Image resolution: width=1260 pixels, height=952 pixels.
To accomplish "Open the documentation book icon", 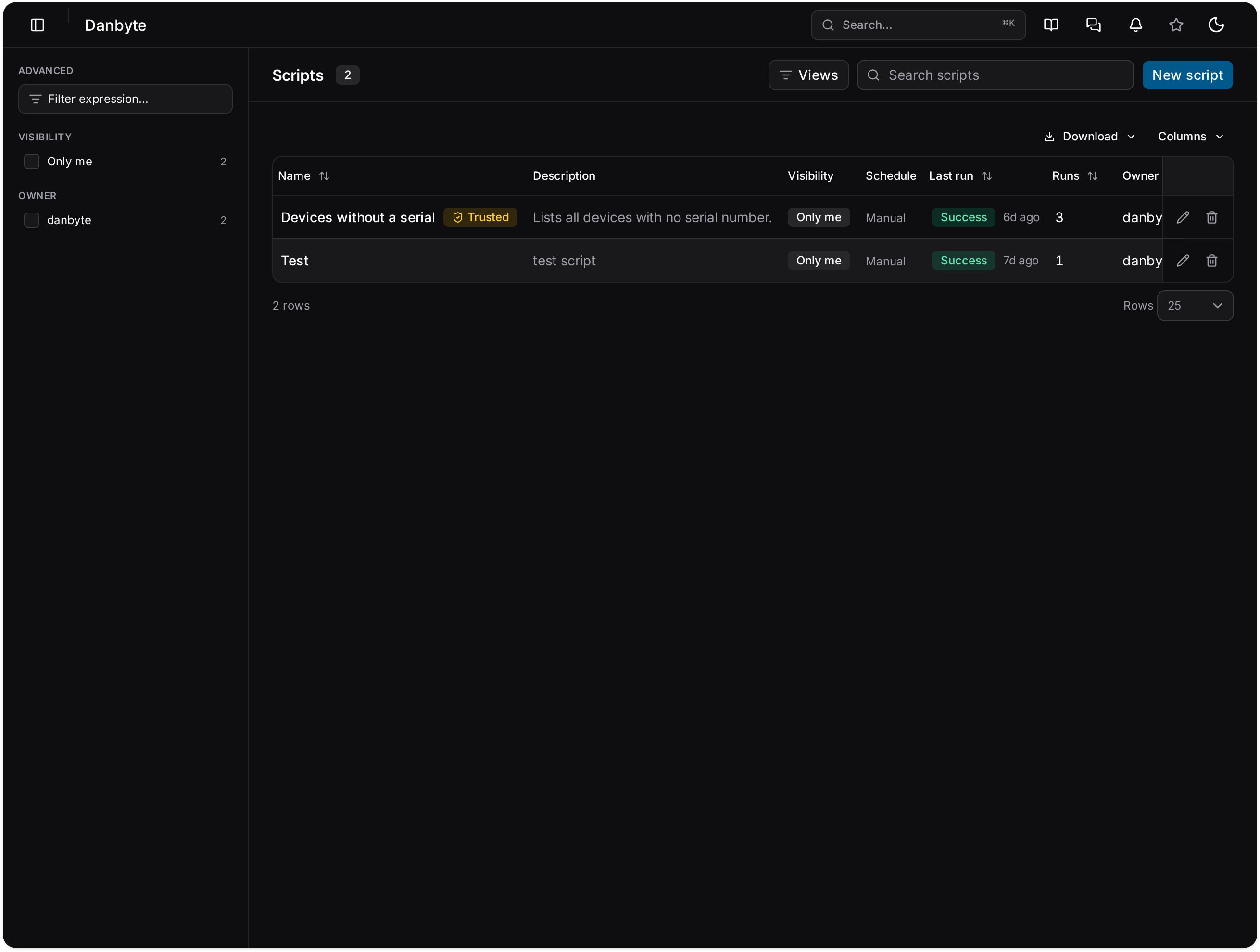I will click(x=1051, y=25).
